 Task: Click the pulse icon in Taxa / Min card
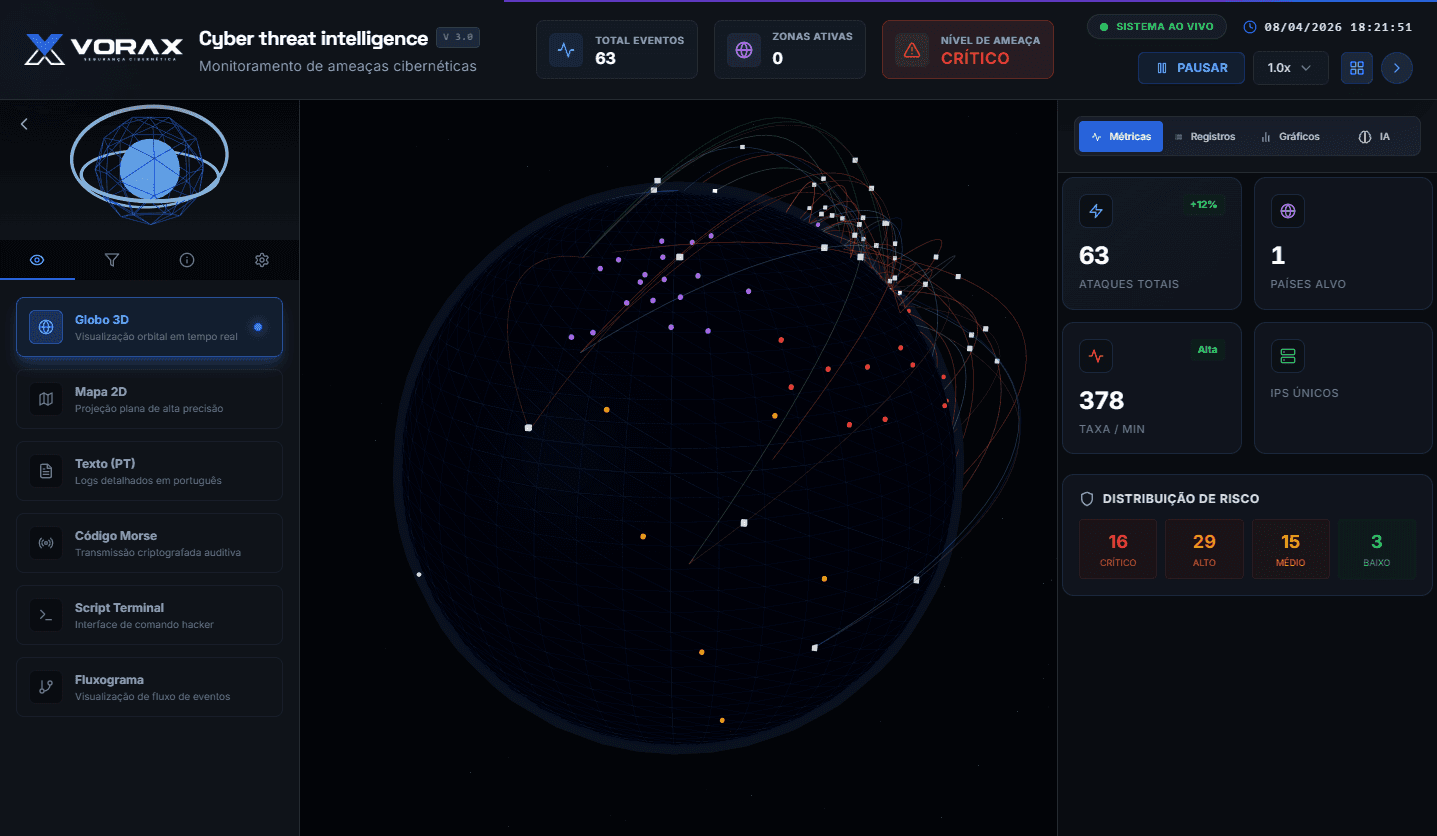click(x=1096, y=356)
